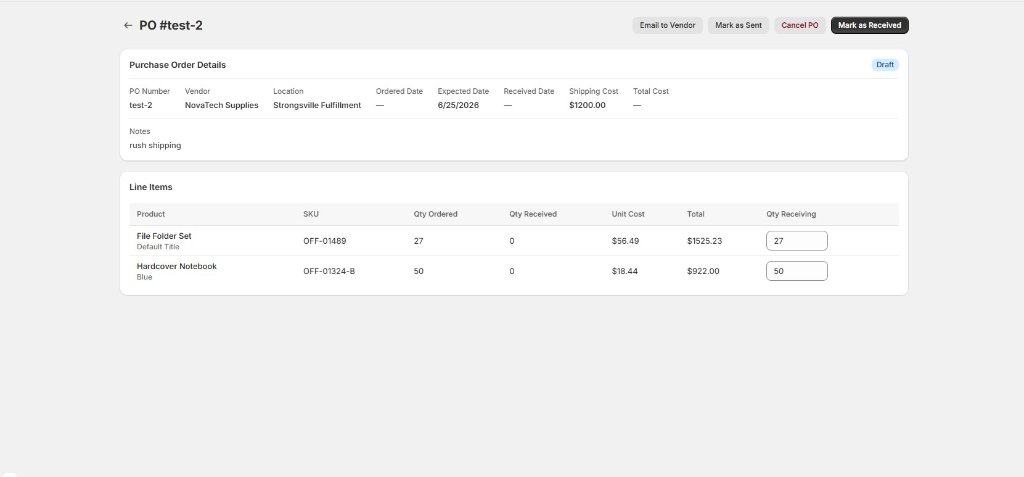This screenshot has width=1024, height=477.
Task: Click the Email to Vendor button
Action: click(x=667, y=25)
